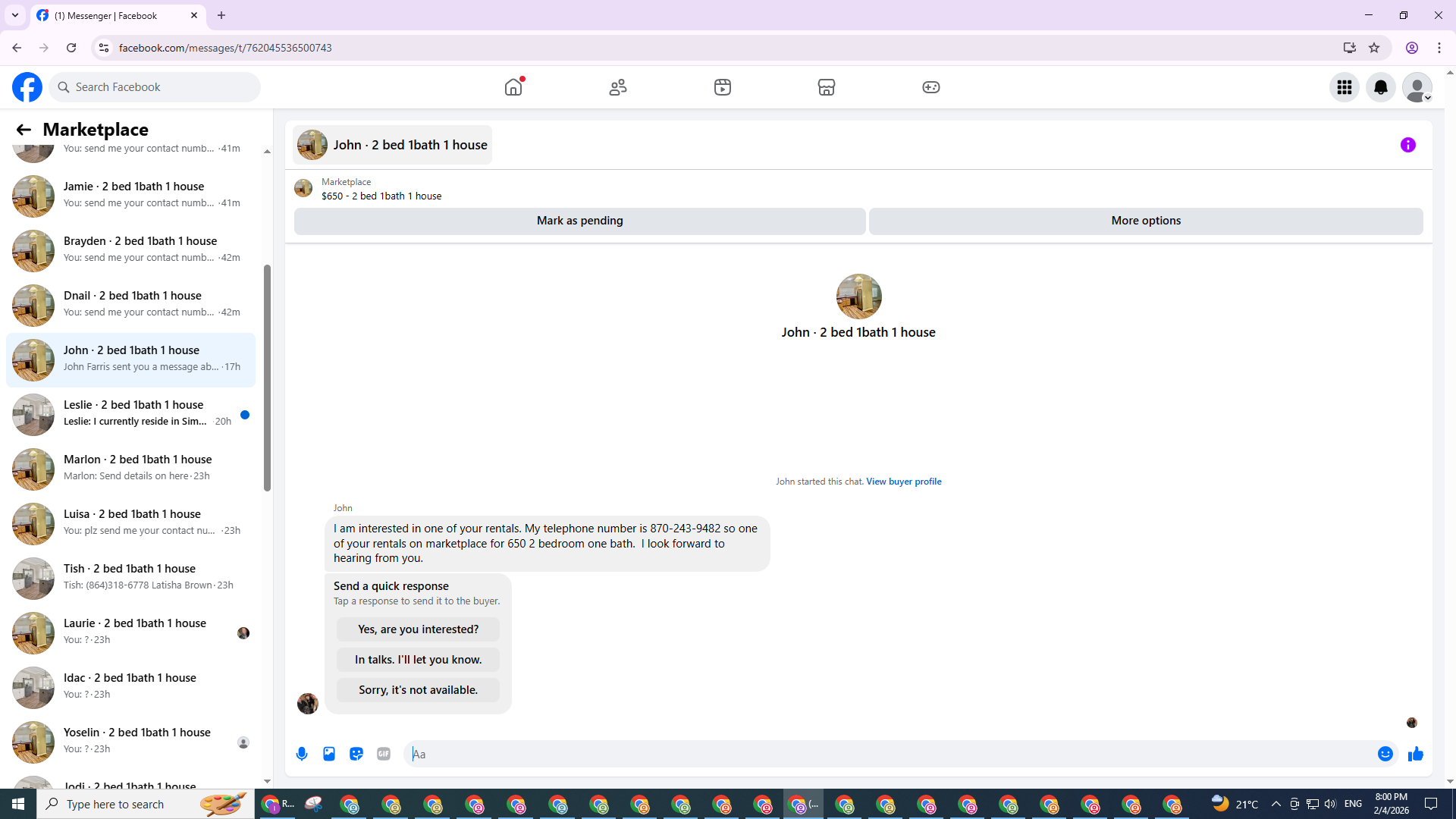Viewport: 1456px width, 819px height.
Task: Expand the John chat header menu
Action: click(x=392, y=145)
